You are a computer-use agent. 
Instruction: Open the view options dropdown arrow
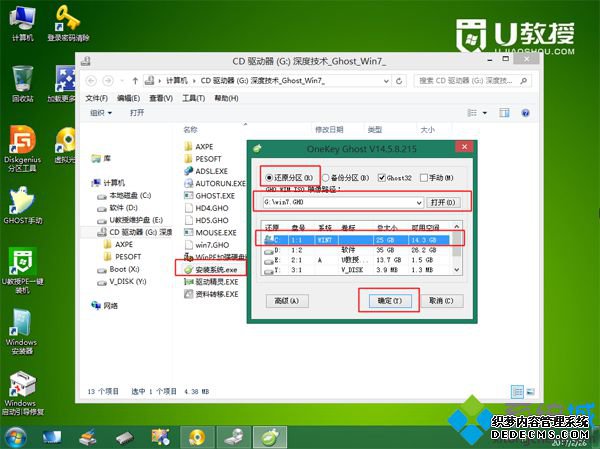[x=485, y=113]
